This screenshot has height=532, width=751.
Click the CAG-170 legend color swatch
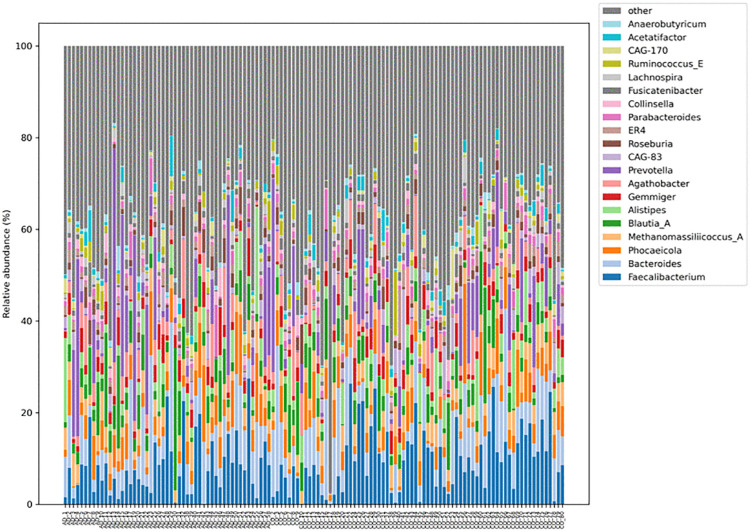tap(612, 51)
